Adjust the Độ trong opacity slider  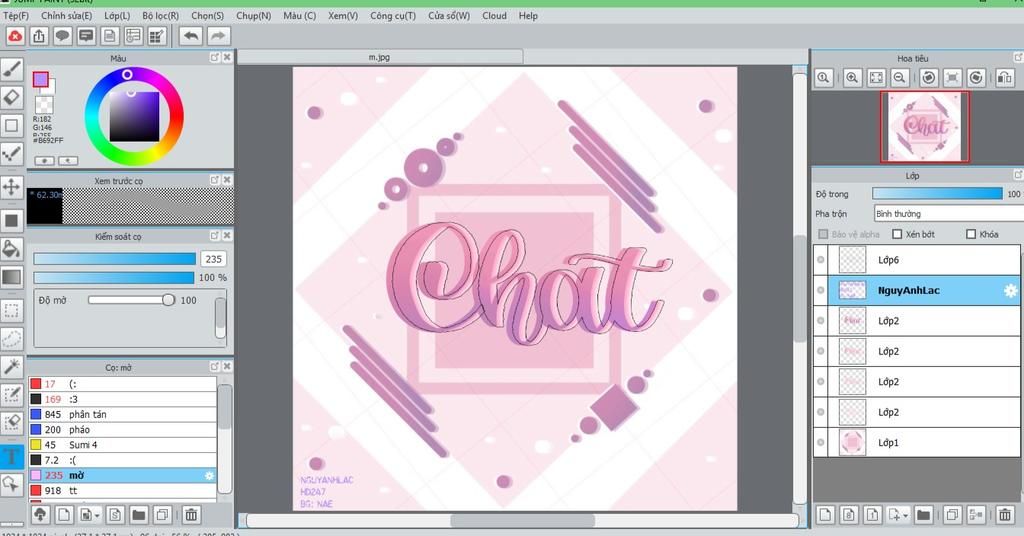[x=937, y=194]
